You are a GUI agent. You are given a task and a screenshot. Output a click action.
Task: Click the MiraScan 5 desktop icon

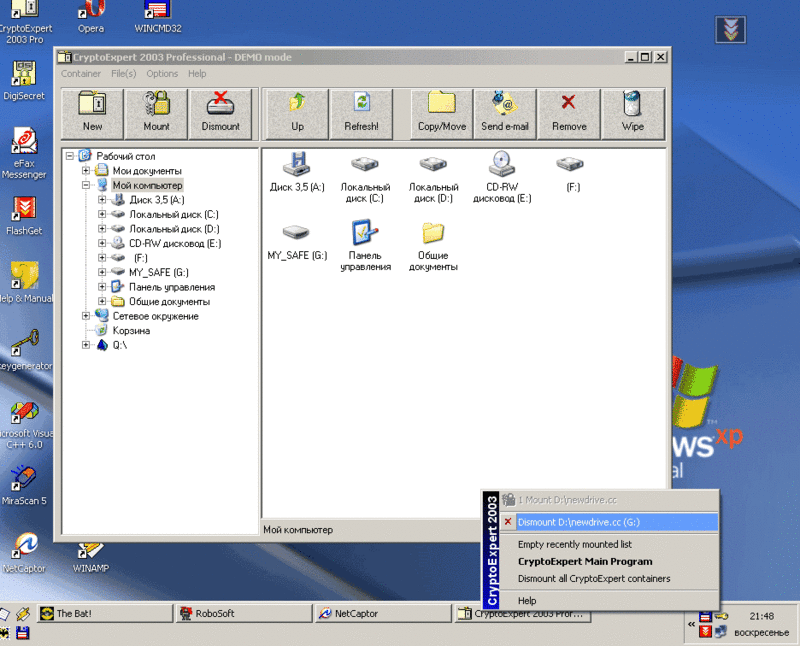[x=23, y=486]
